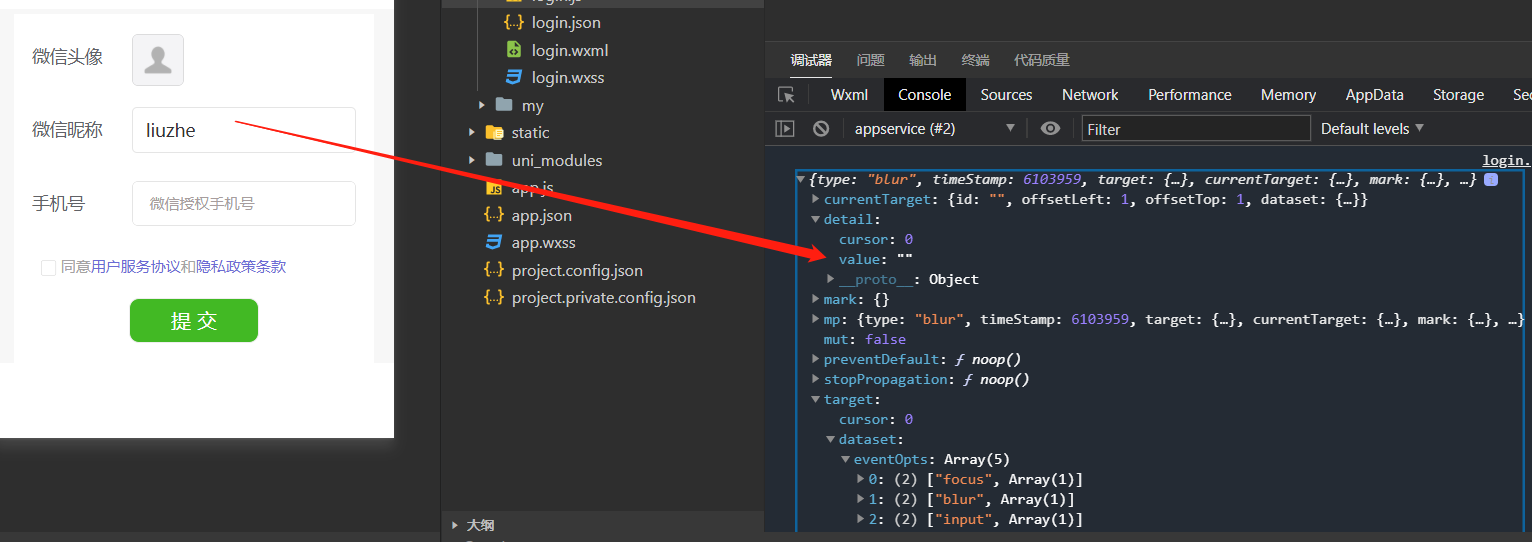Expand the currentTarget property
Screen dimensions: 1532x542
(x=815, y=200)
